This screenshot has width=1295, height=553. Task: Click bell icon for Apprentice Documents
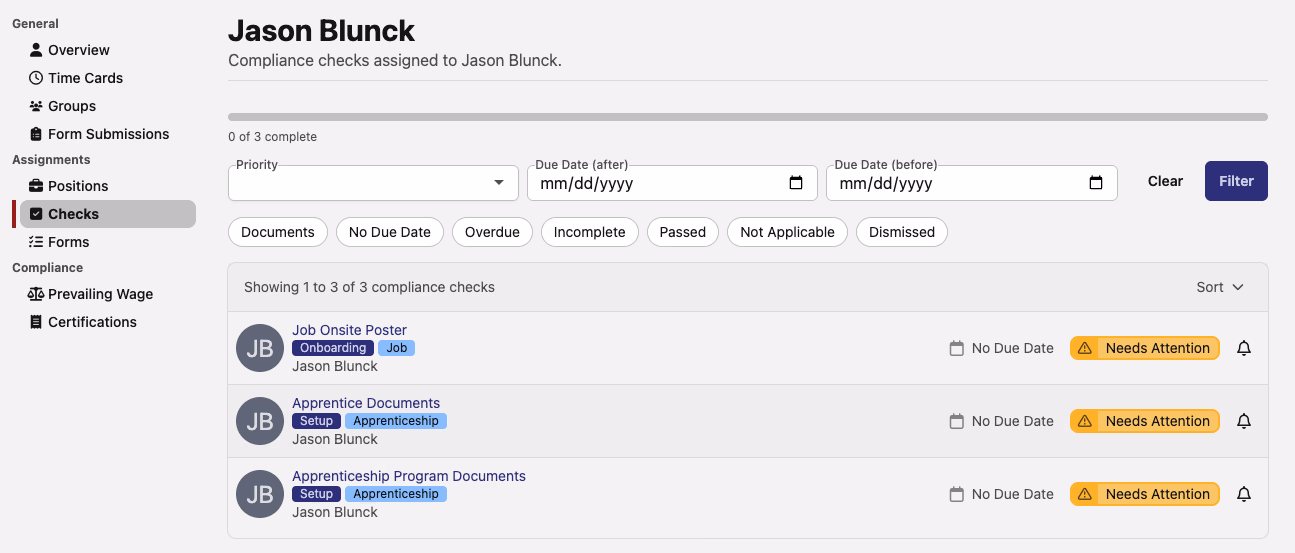[1244, 421]
